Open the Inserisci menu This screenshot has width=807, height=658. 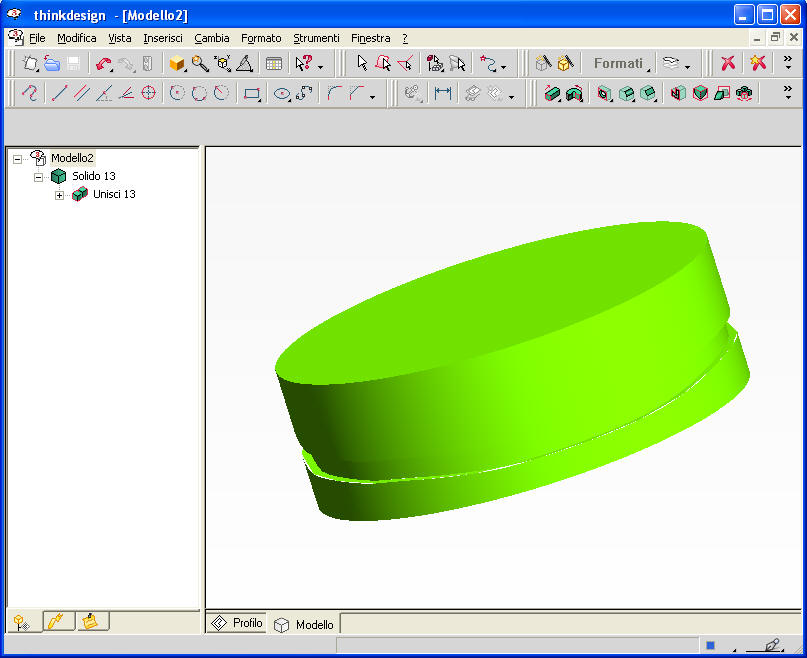click(163, 38)
